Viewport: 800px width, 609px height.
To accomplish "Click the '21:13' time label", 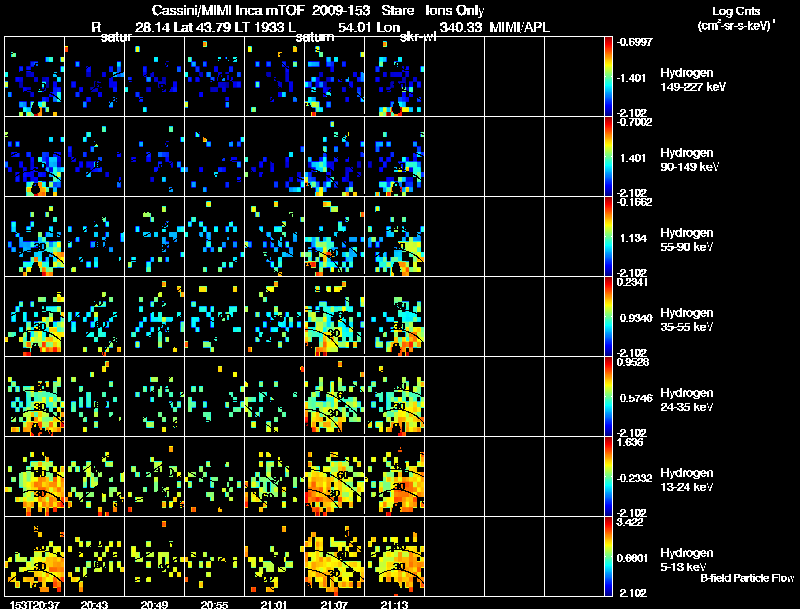I will coord(394,604).
